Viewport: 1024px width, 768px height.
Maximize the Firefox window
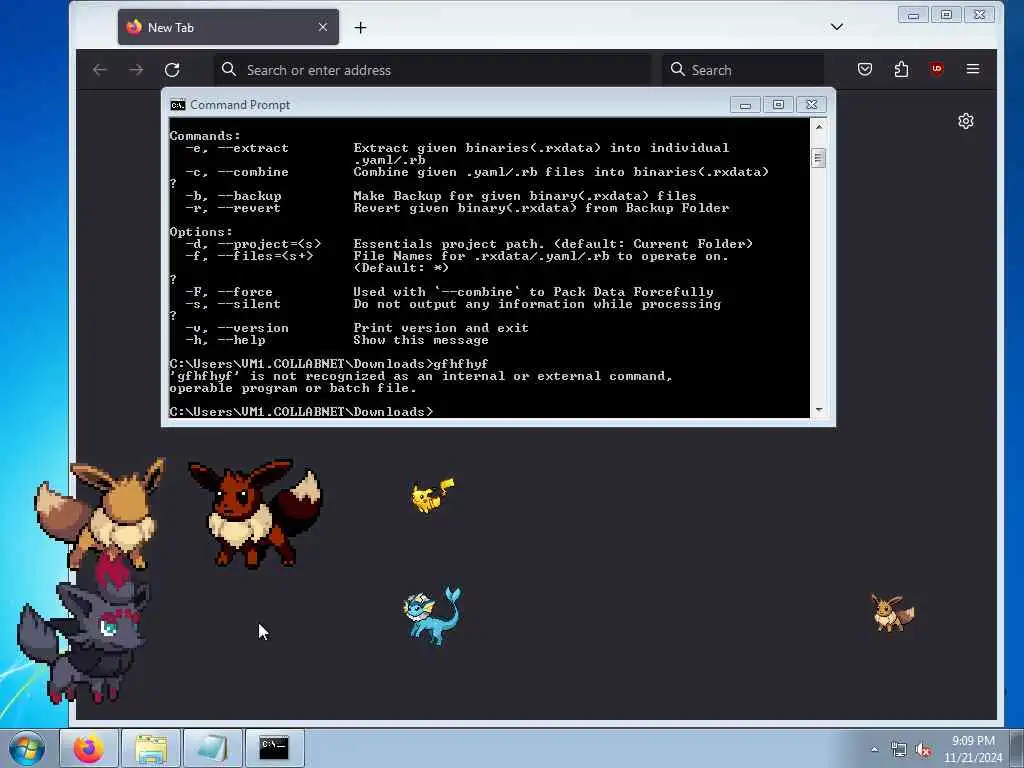coord(946,14)
